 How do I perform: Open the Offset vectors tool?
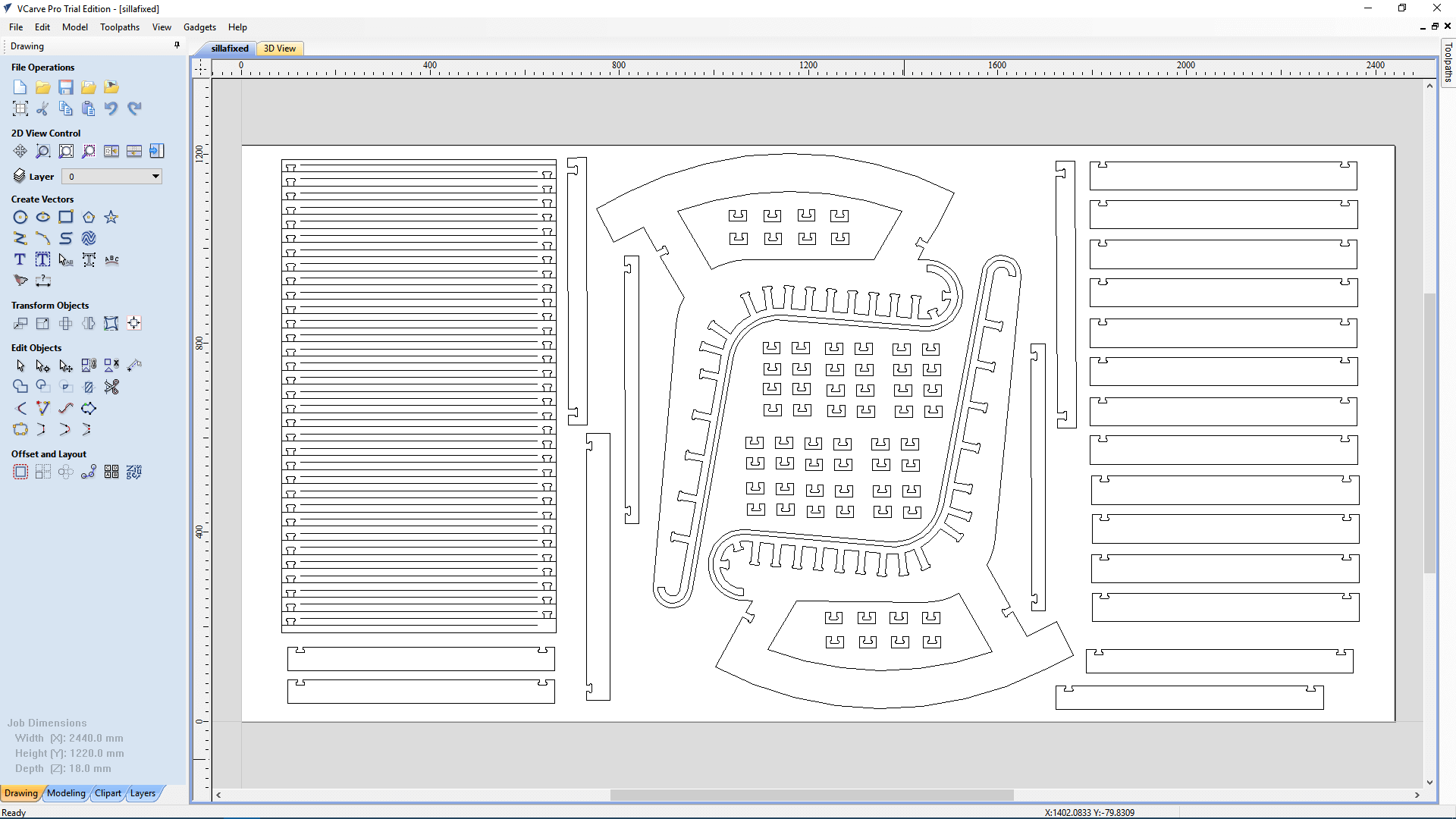click(x=20, y=472)
